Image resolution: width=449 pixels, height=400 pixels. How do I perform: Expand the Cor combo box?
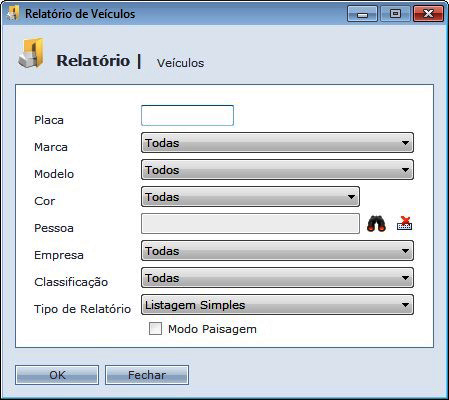click(x=250, y=197)
